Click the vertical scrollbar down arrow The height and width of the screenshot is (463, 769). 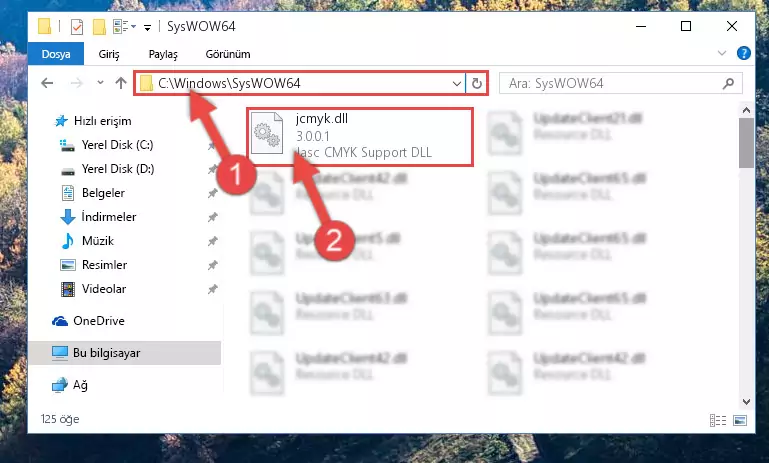click(746, 402)
